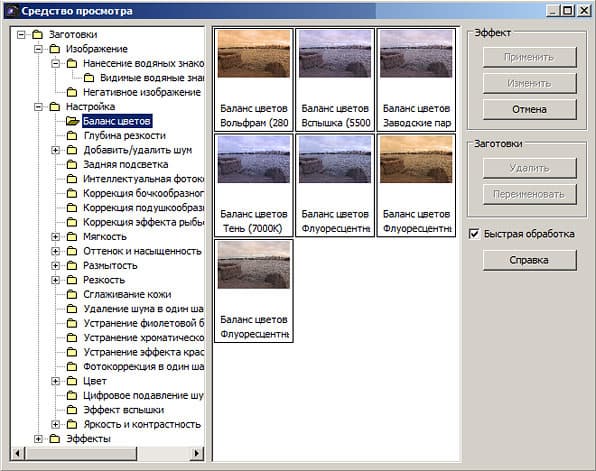The width and height of the screenshot is (596, 471).
Task: Select Негативное изображение tree item
Action: coord(142,92)
